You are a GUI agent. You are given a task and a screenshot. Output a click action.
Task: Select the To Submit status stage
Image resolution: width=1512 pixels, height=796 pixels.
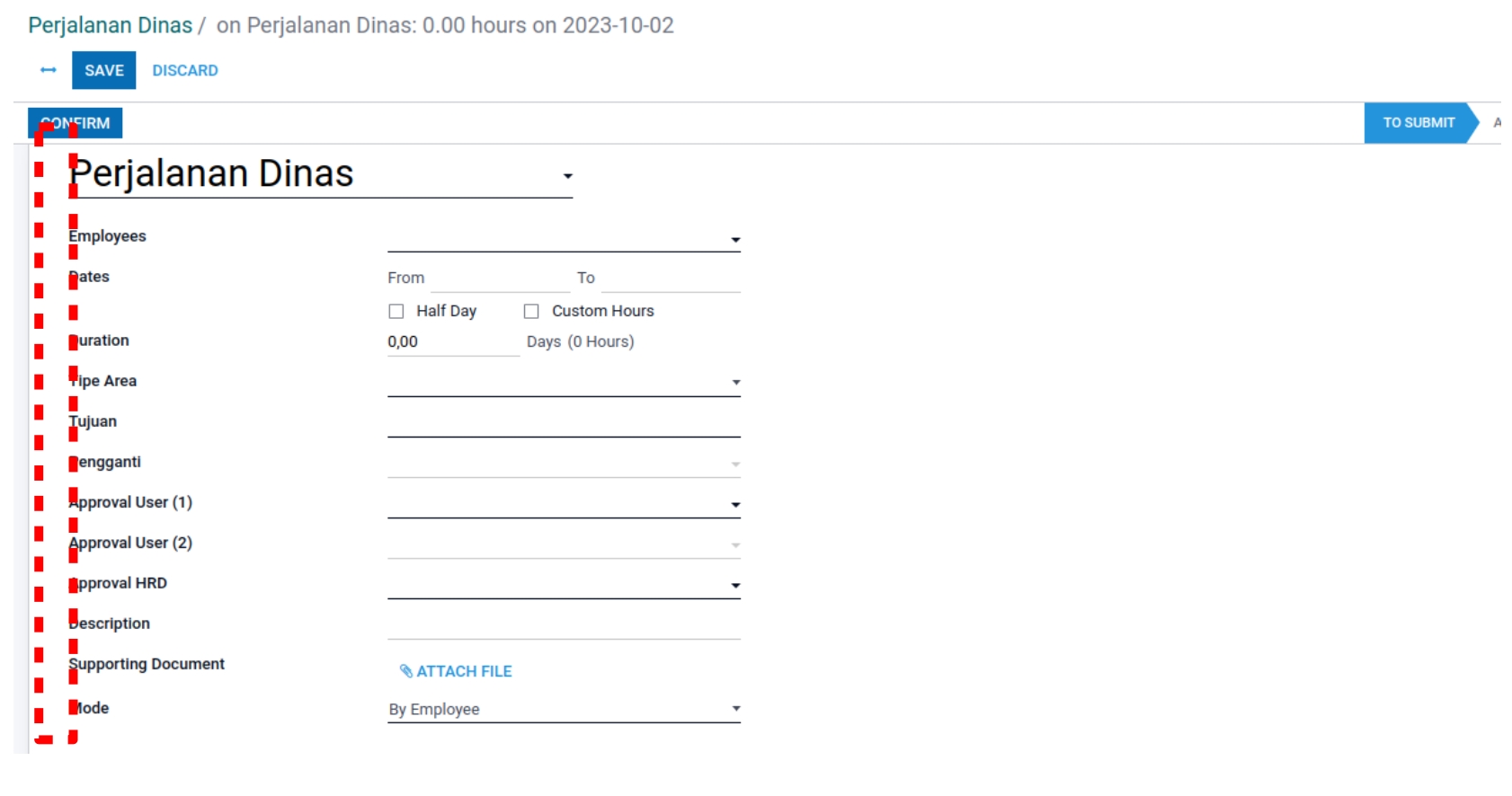1418,123
